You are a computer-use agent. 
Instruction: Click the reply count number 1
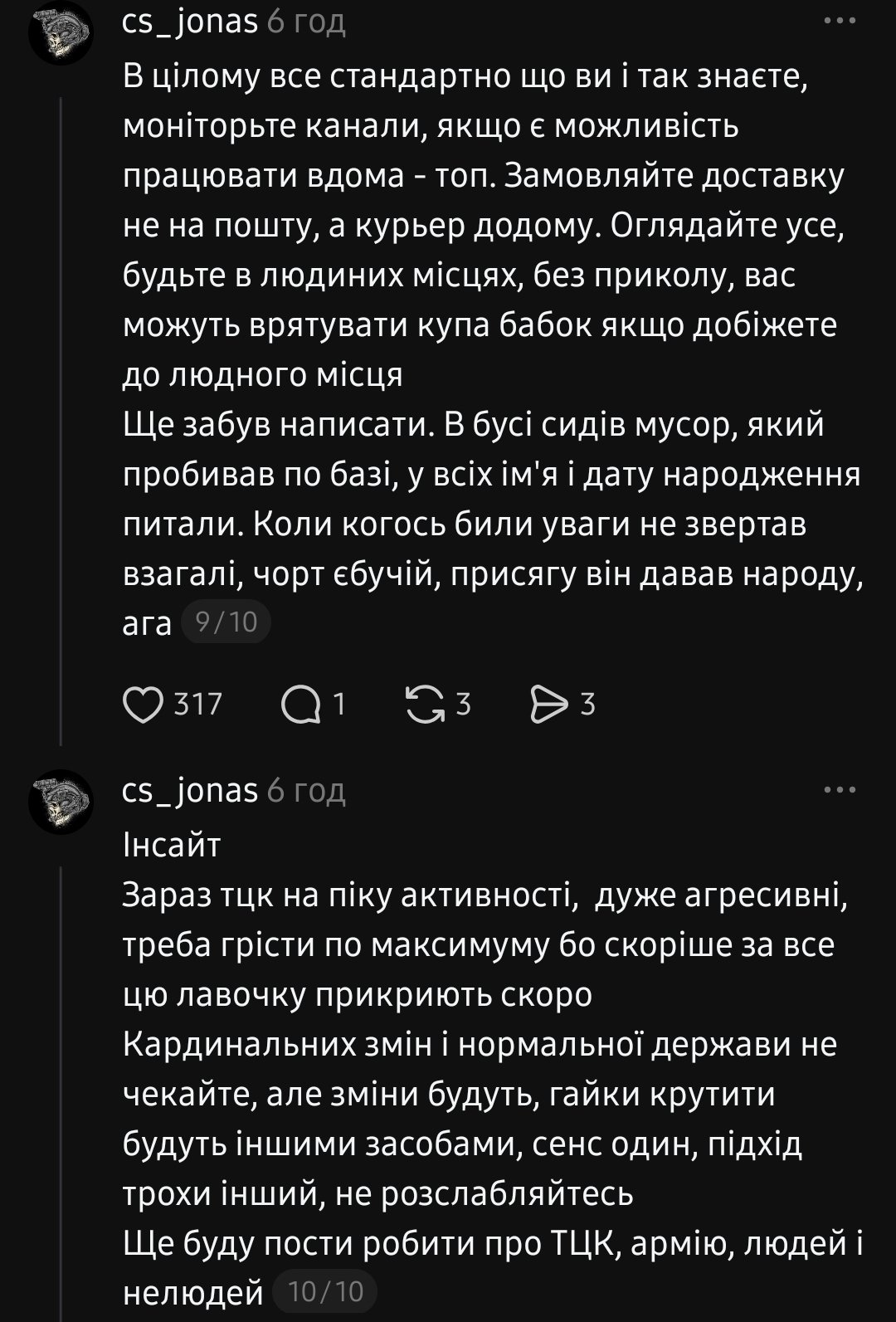coord(338,705)
